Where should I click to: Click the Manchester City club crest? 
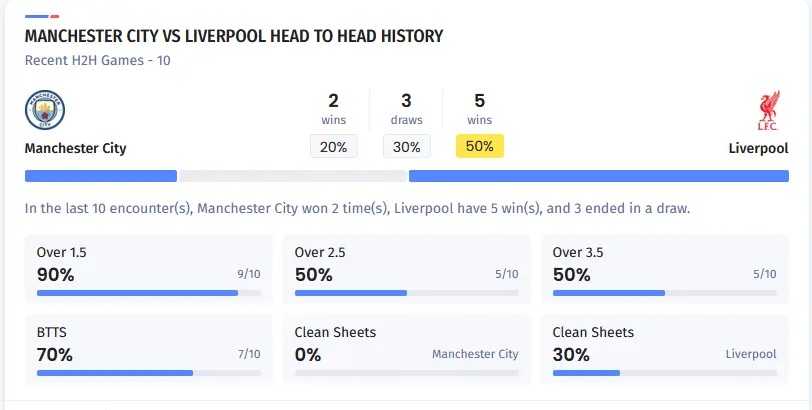[x=44, y=110]
